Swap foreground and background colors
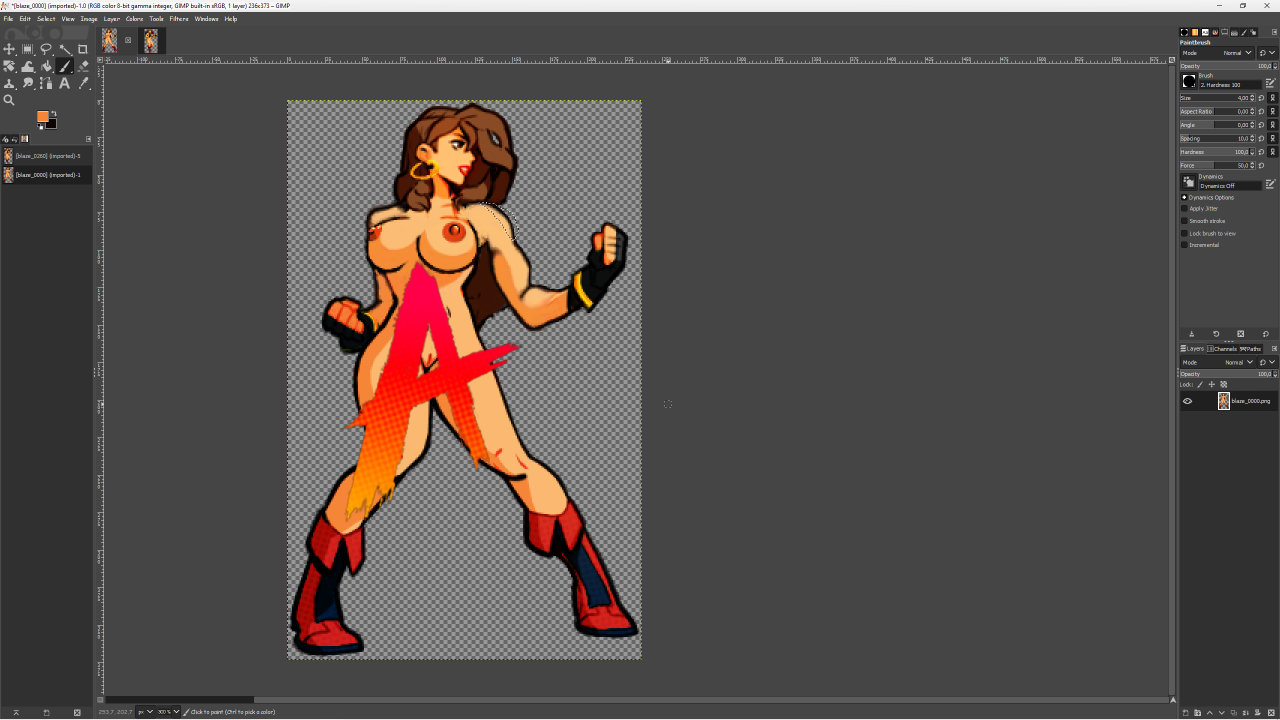The image size is (1280, 720). click(54, 113)
